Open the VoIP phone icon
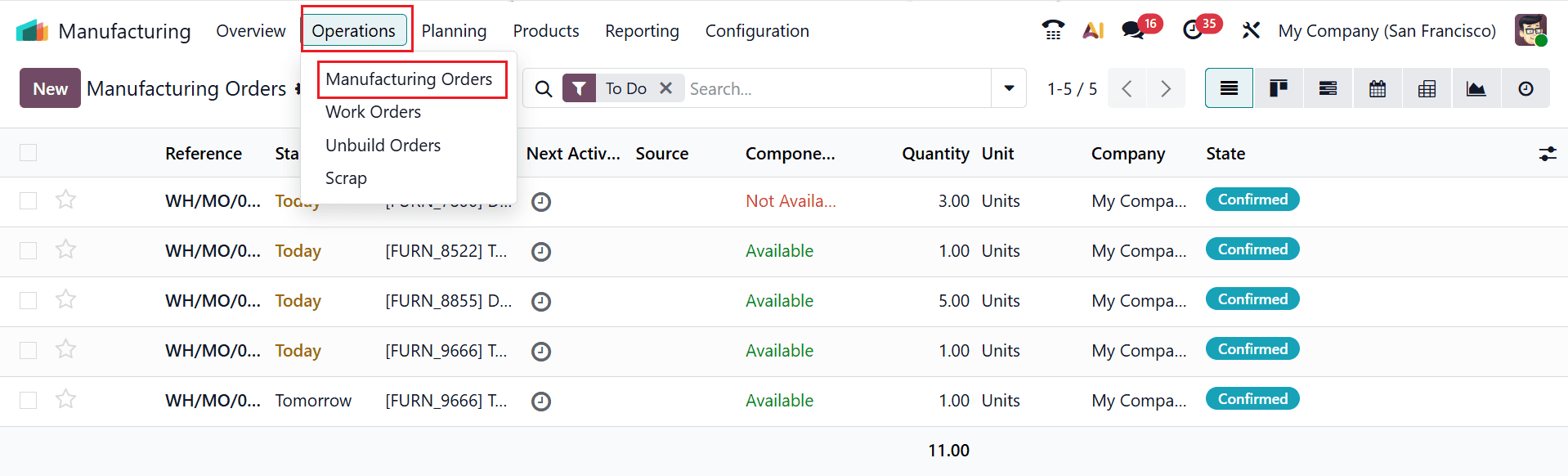 pyautogui.click(x=1053, y=30)
